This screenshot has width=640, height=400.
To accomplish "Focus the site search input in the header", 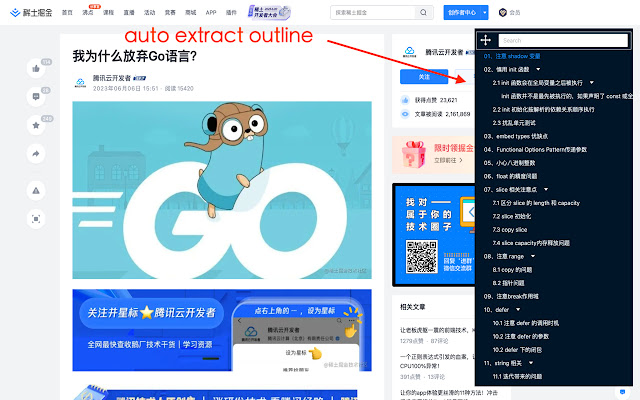I will pos(373,13).
